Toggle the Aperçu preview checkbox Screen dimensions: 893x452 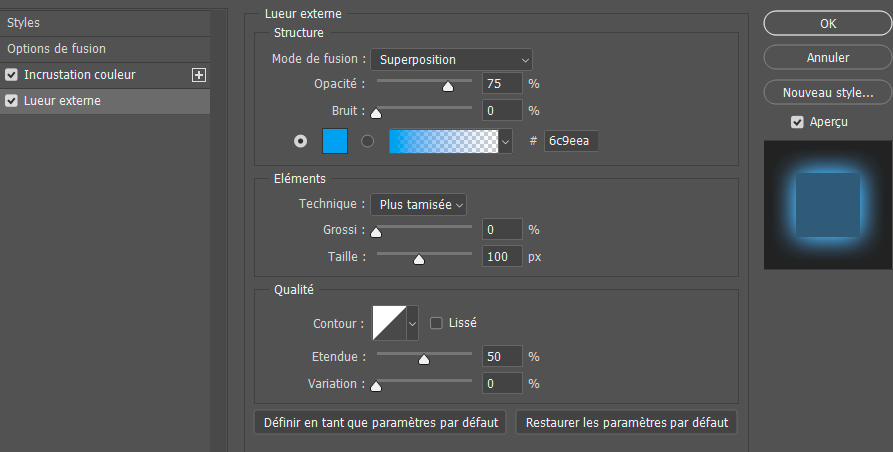click(x=797, y=122)
